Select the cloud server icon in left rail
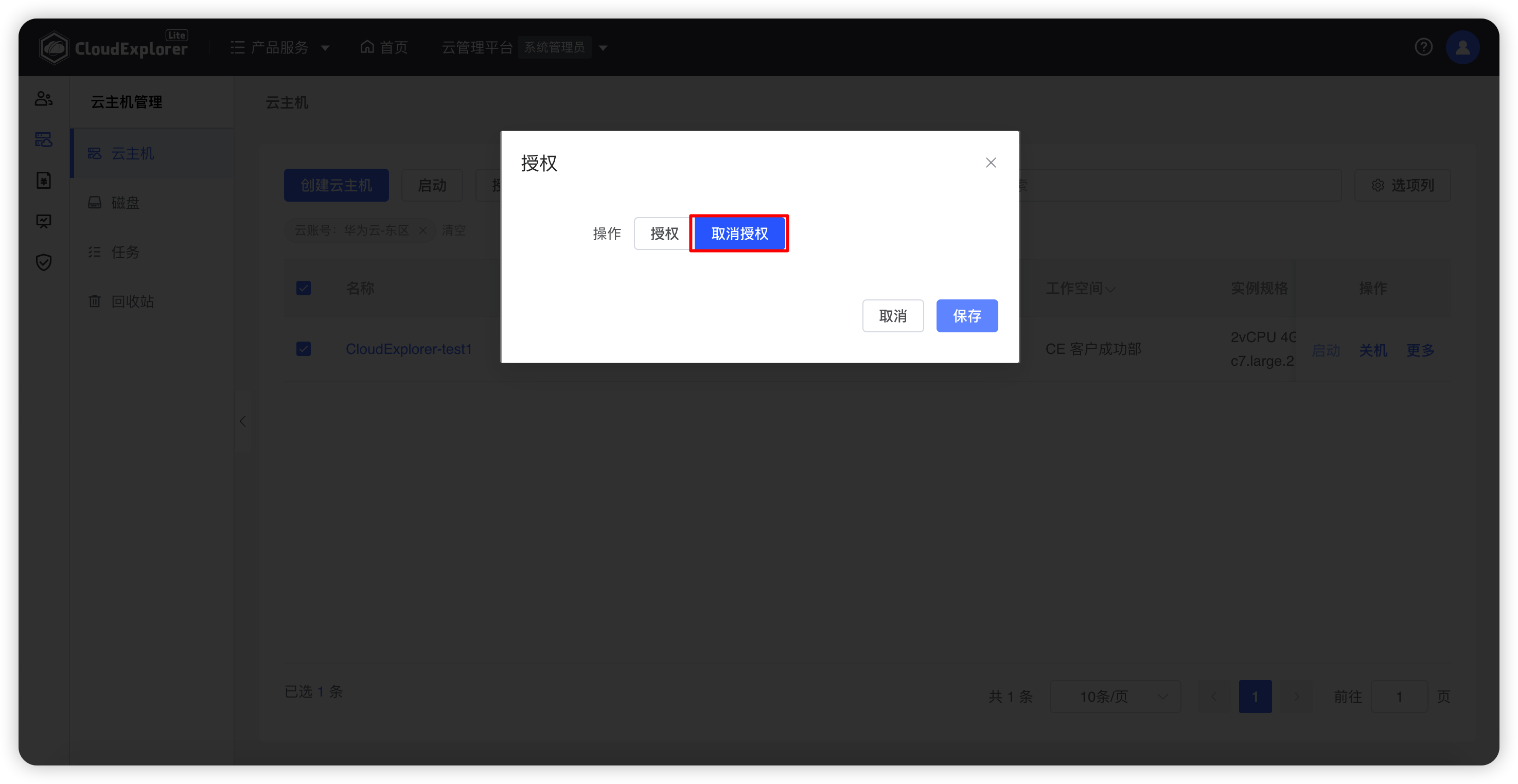 (44, 139)
